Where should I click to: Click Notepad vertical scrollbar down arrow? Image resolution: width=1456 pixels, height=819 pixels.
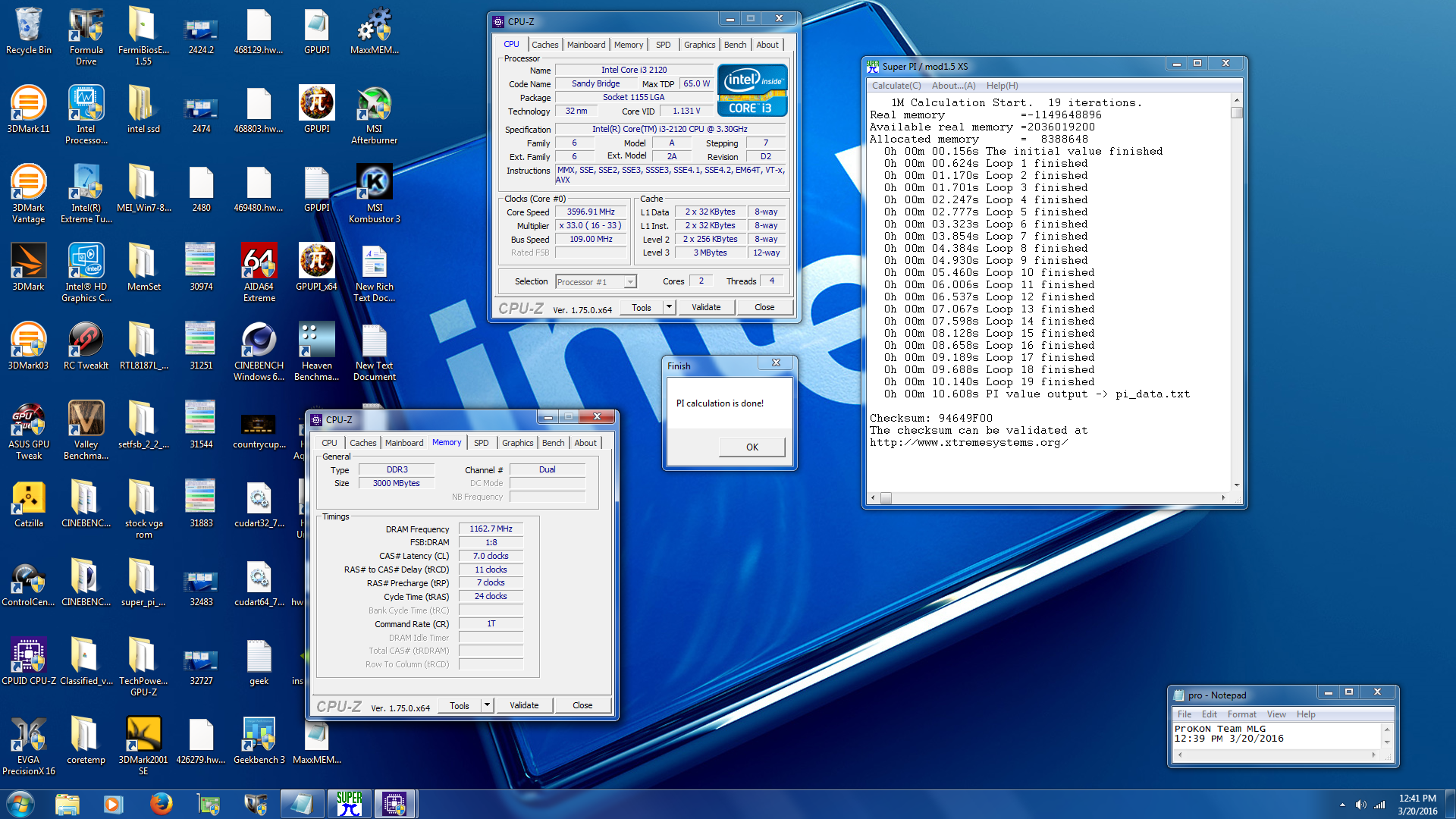(x=1387, y=742)
